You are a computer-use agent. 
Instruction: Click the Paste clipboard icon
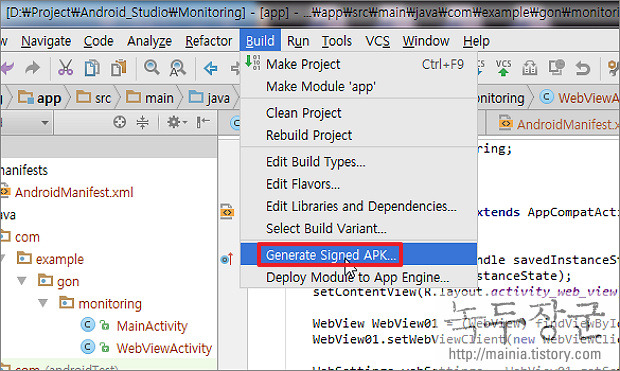click(x=119, y=68)
